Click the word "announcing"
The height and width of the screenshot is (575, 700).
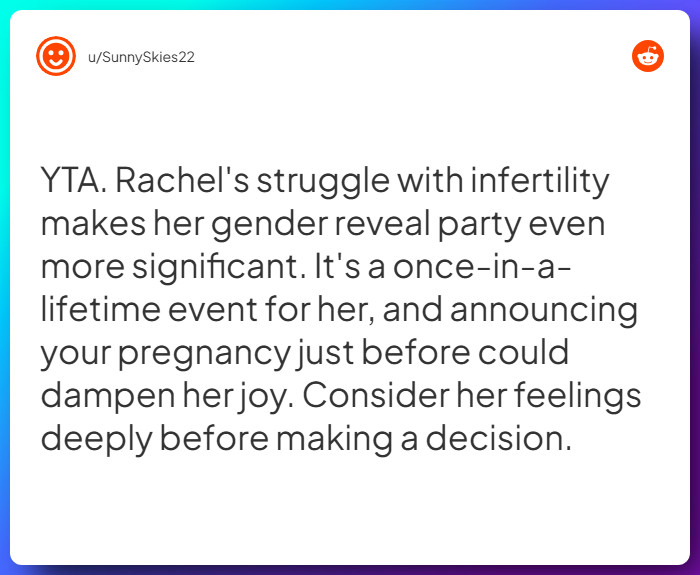543,310
